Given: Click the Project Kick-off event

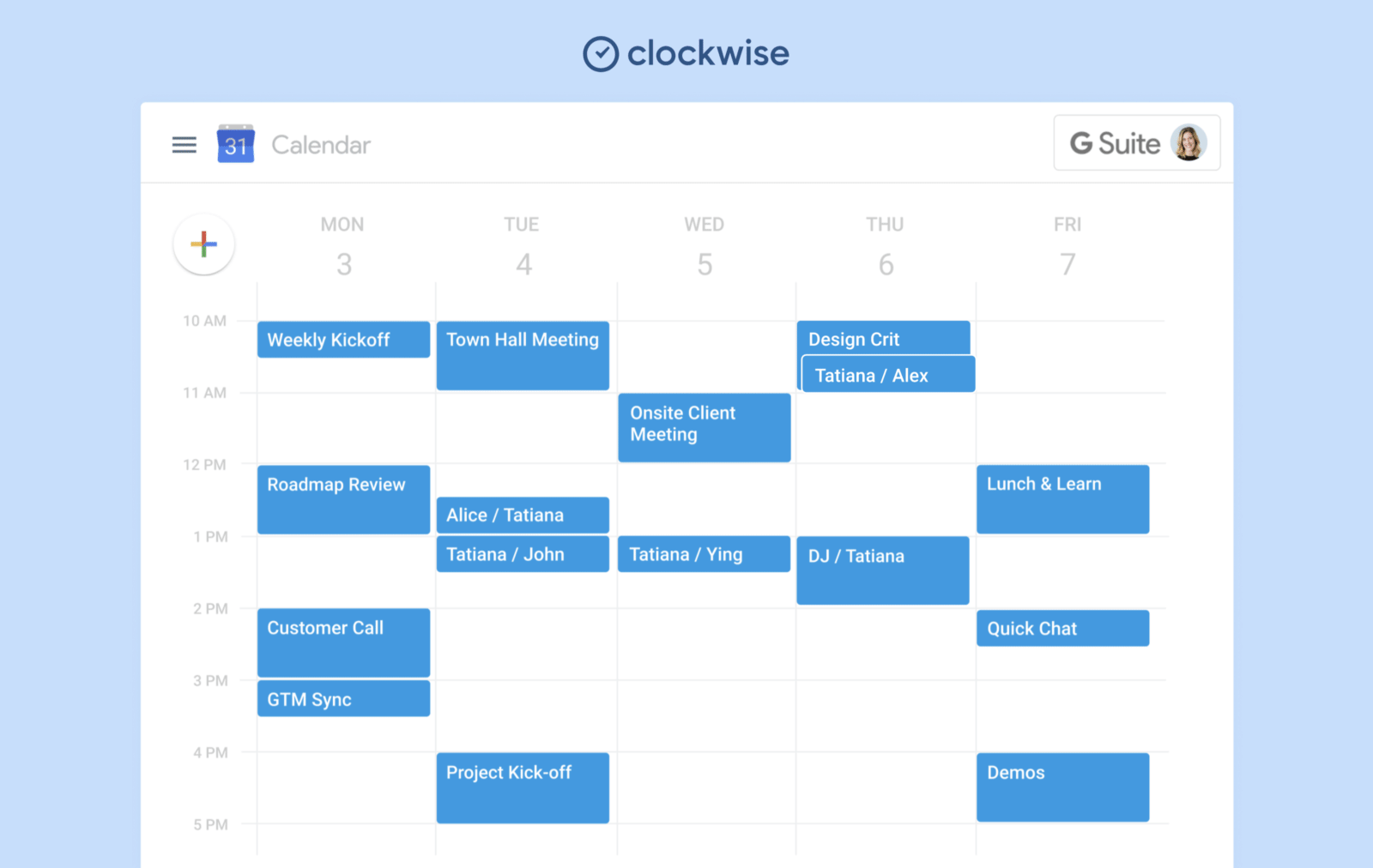Looking at the screenshot, I should 523,787.
